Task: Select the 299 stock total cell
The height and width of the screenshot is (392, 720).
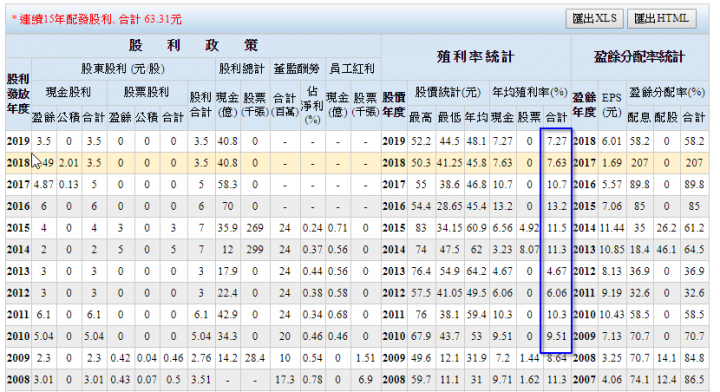Action: 255,249
